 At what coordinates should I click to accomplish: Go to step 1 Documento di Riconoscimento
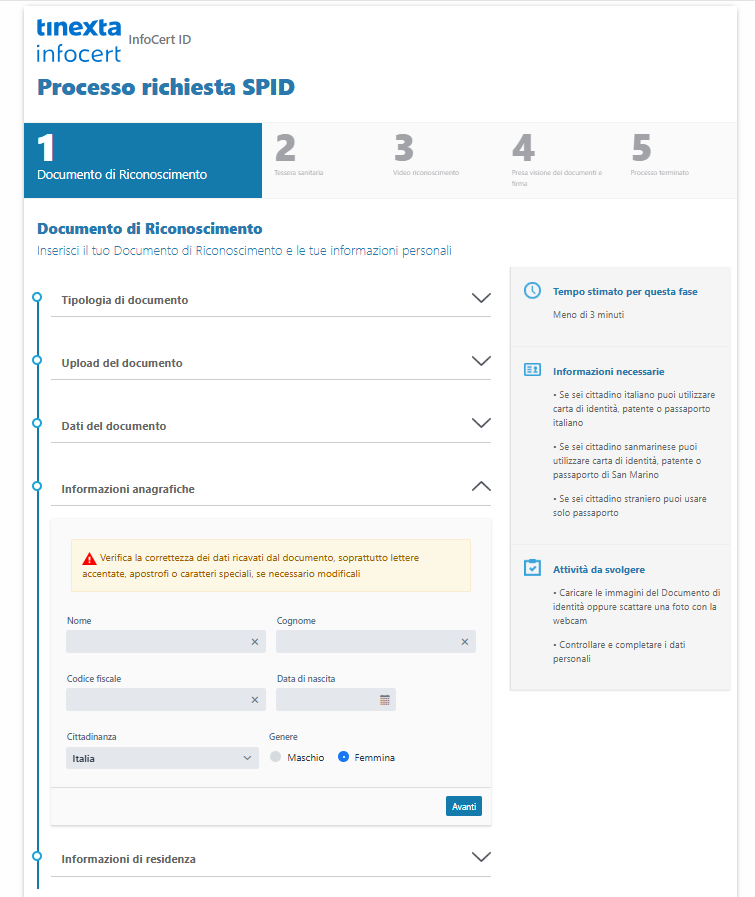coord(142,160)
